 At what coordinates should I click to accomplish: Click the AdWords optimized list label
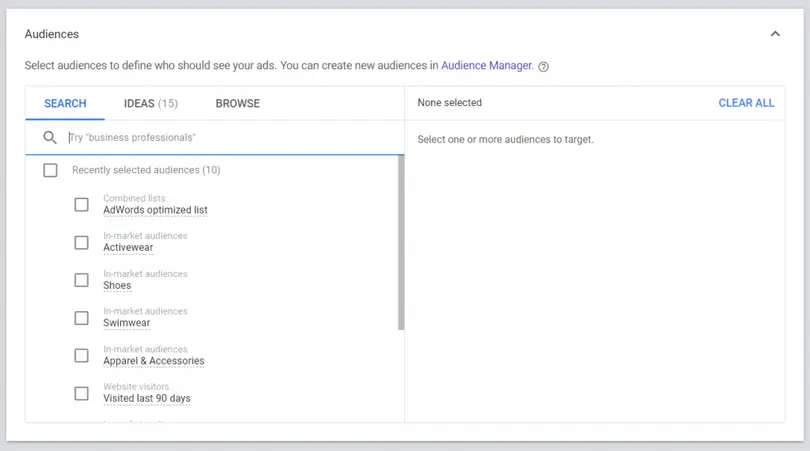pyautogui.click(x=155, y=210)
